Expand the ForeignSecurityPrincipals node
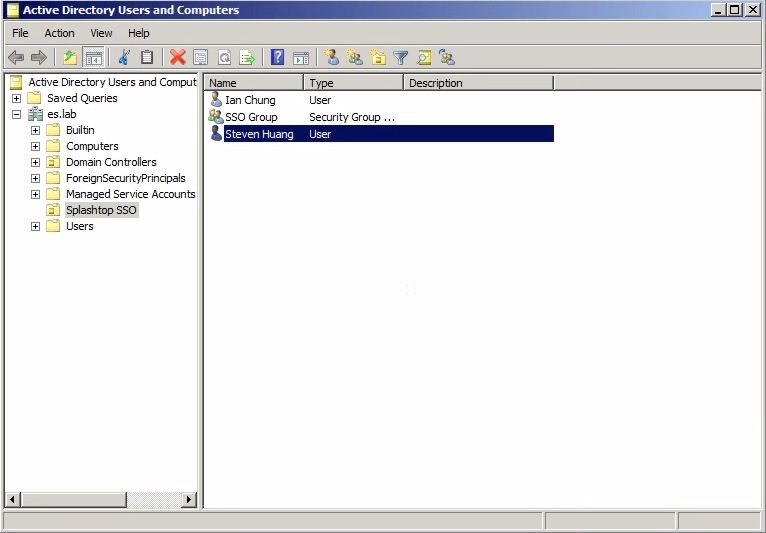 [35, 178]
